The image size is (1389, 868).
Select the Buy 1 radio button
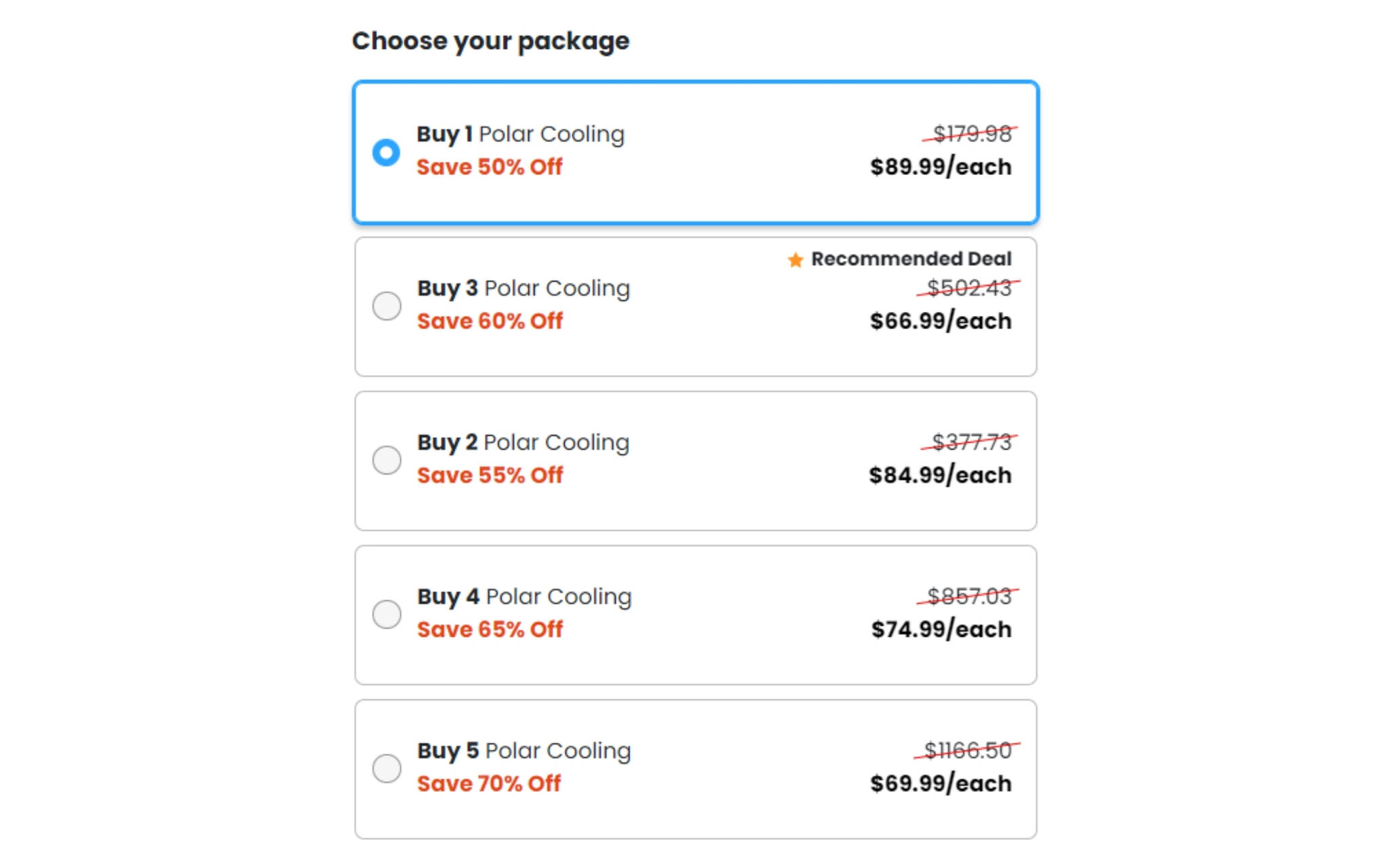(x=386, y=152)
